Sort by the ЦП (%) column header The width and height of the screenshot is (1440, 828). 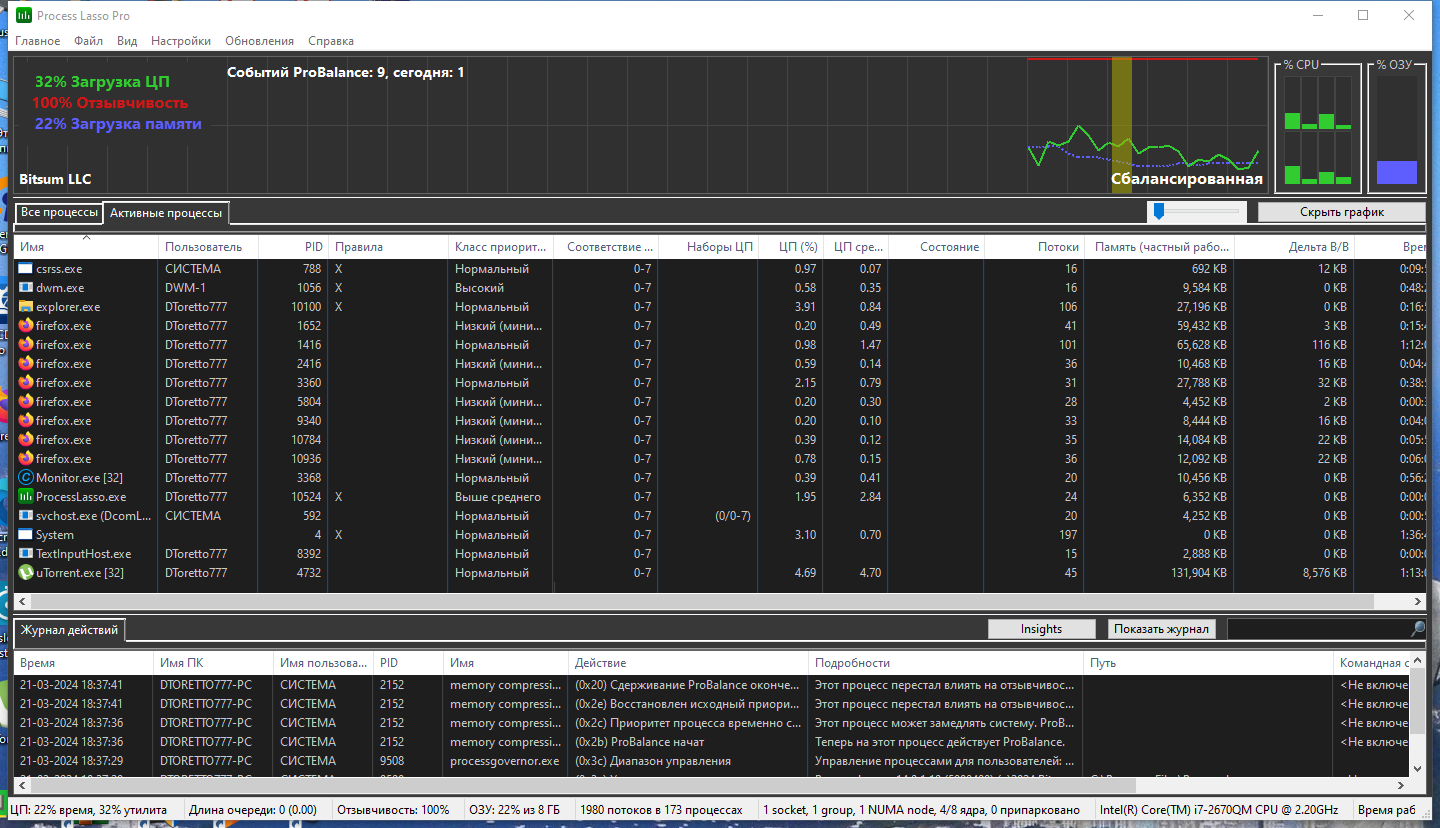(x=798, y=247)
